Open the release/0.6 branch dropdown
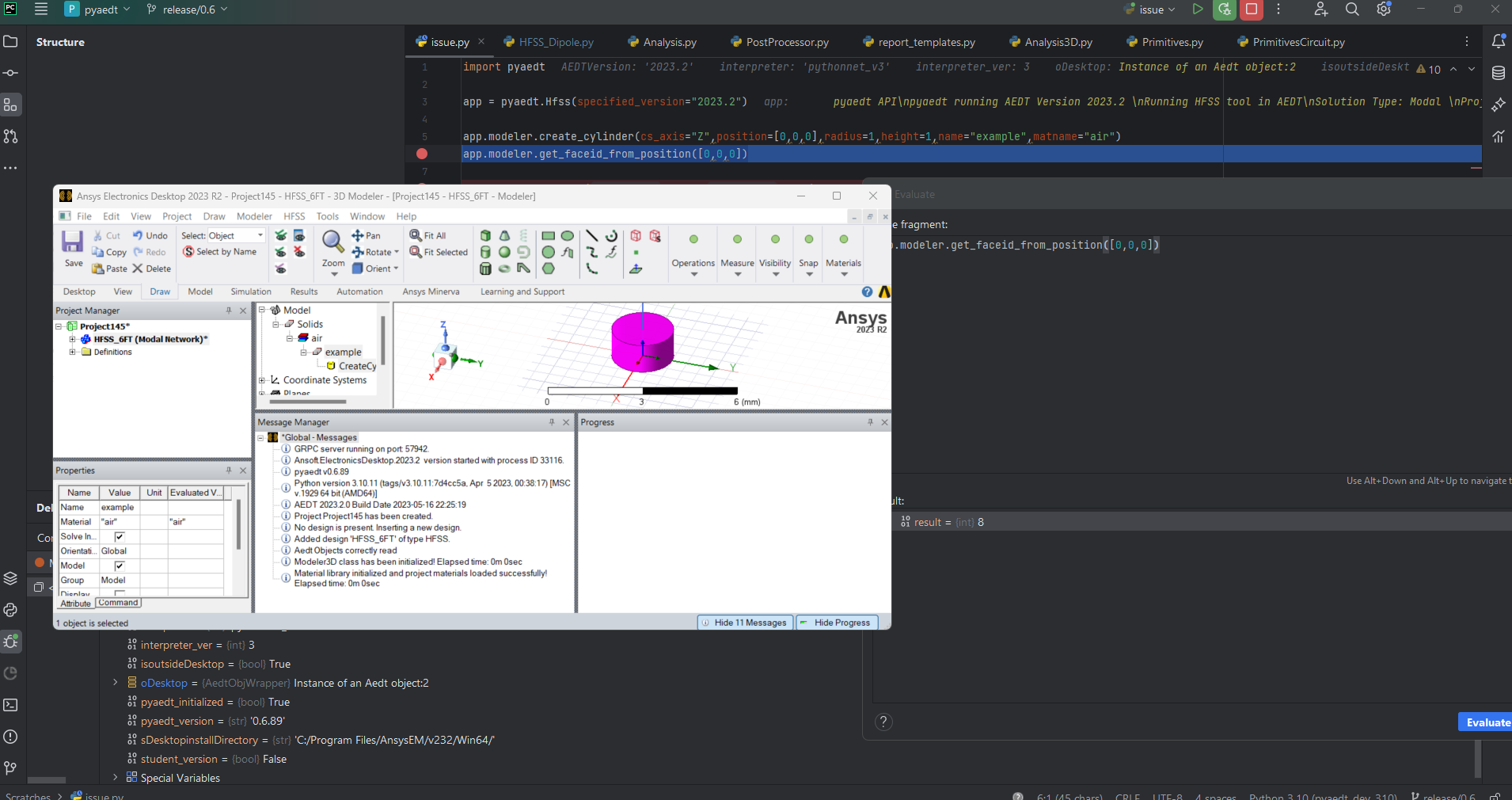 coord(187,10)
